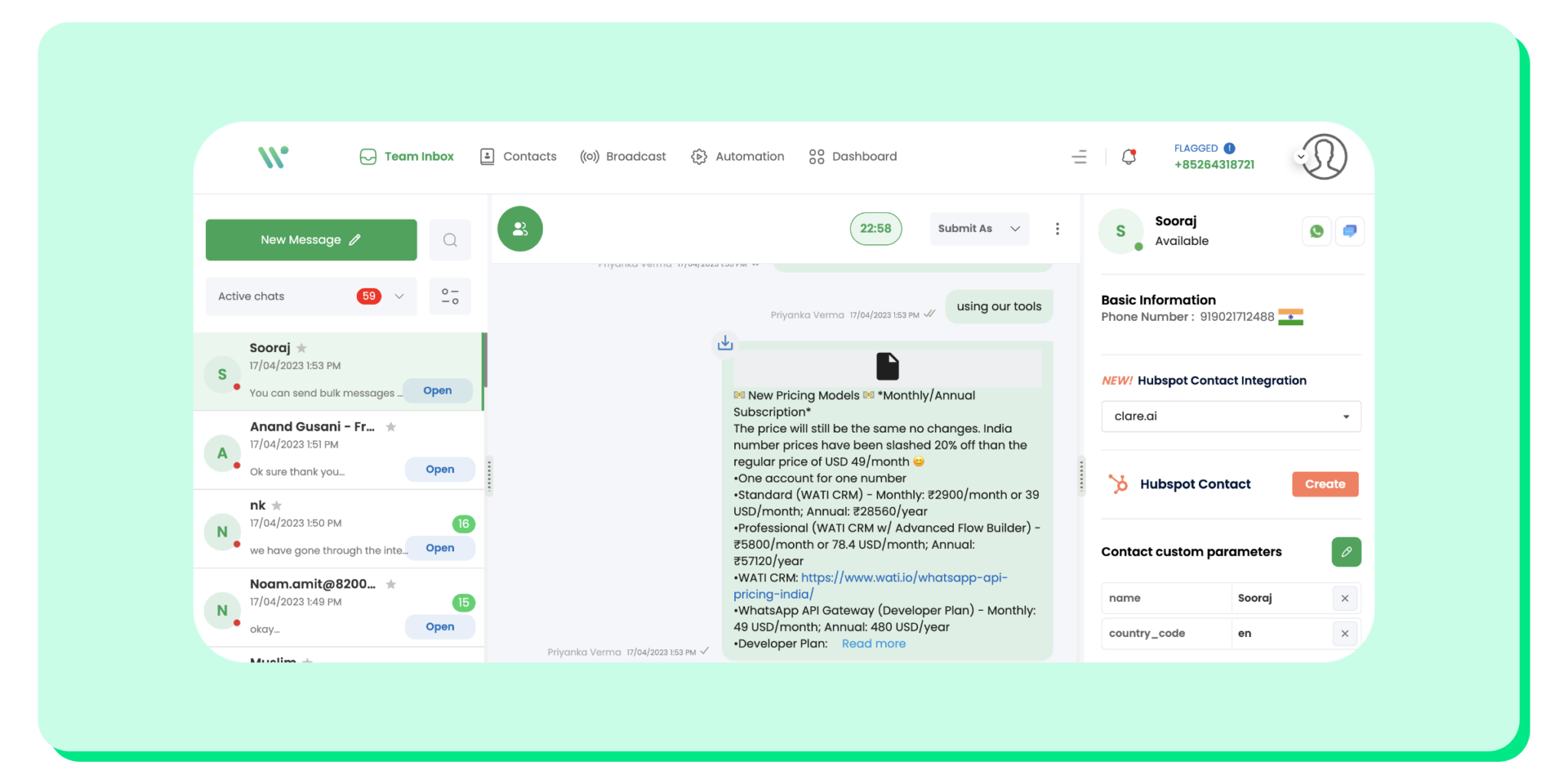1568x784 pixels.
Task: Open Automation via its gear icon
Action: 699,156
